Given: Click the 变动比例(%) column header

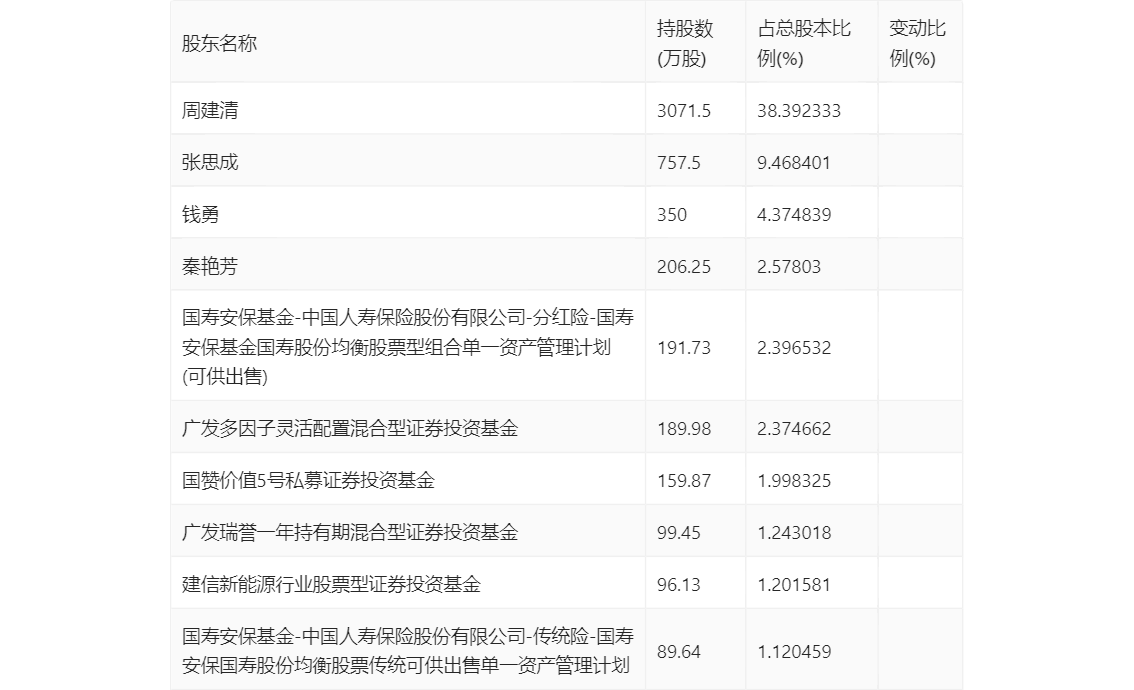Looking at the screenshot, I should [x=917, y=43].
